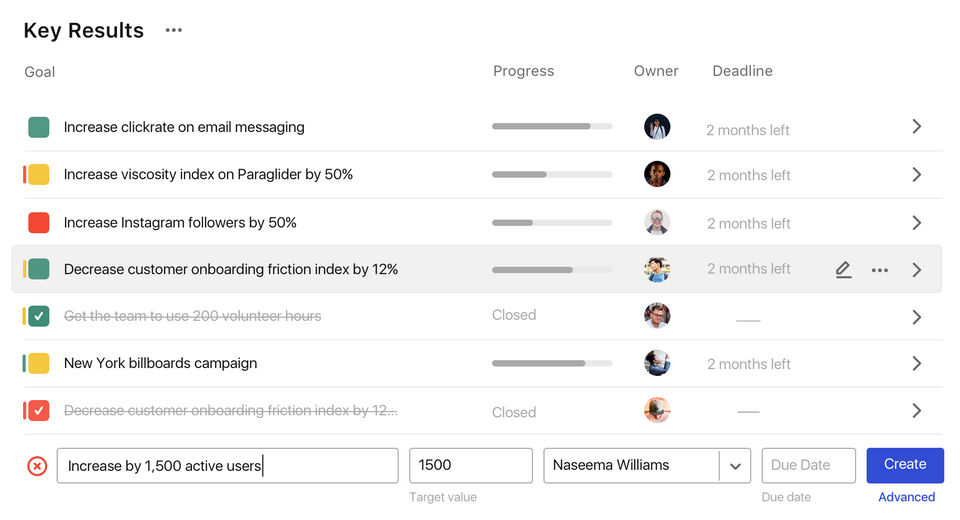Screen dimensions: 960x520
Task: Expand the Increase clickrate on email messaging row
Action: click(916, 127)
